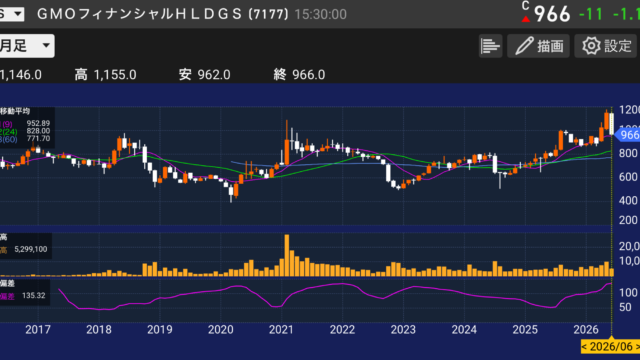Click the GMOフィナンシャルHLDGS (7177) stock title
Image resolution: width=640 pixels, height=360 pixels.
[163, 14]
